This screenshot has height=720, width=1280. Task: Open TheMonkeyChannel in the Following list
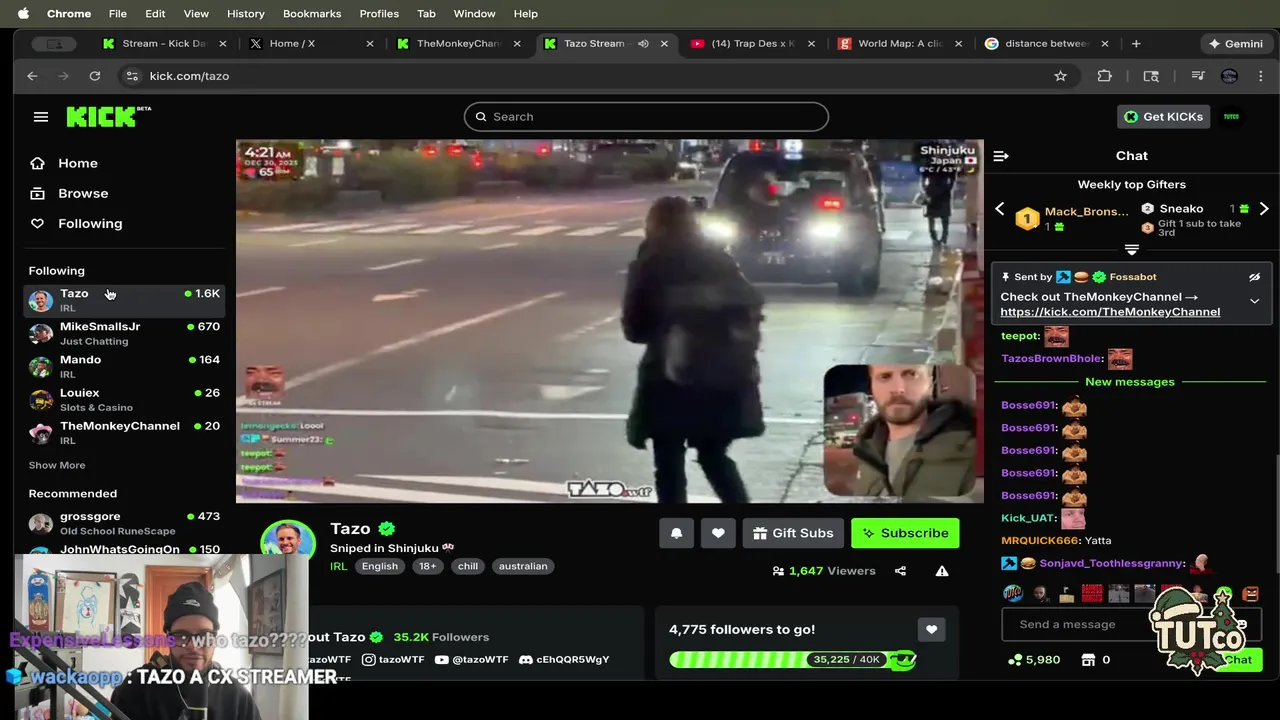pyautogui.click(x=124, y=432)
